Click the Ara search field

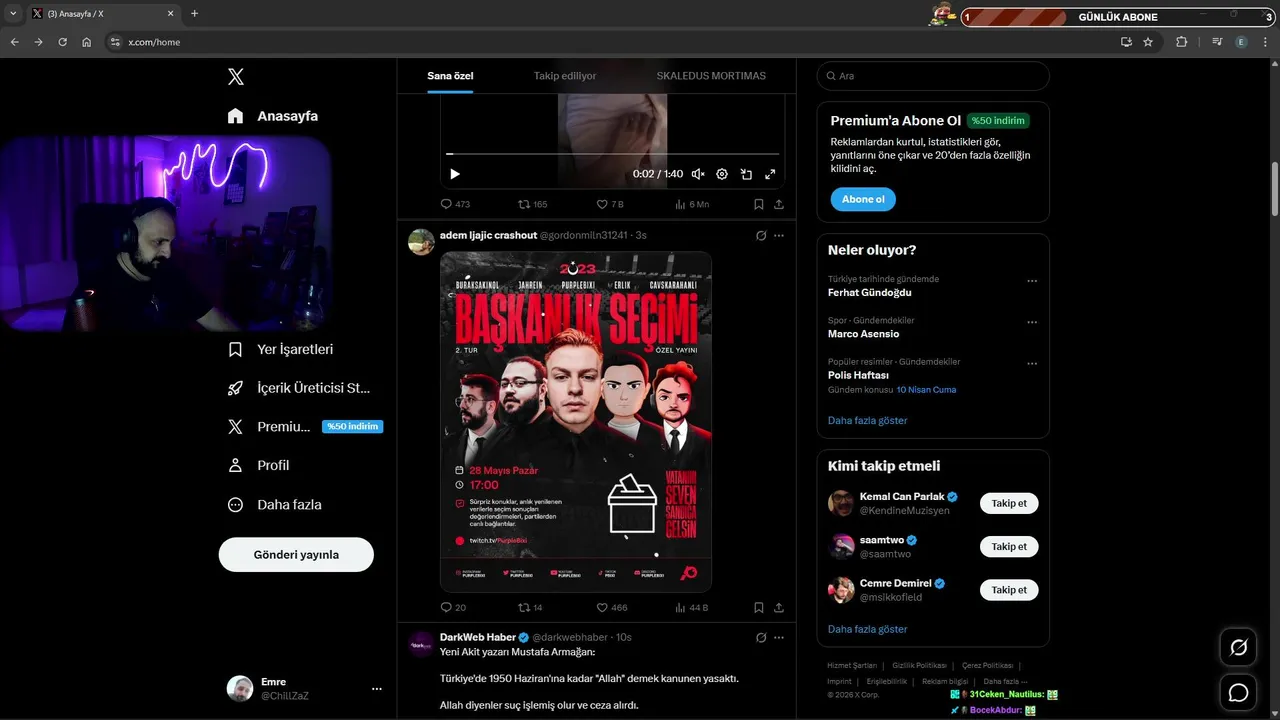pyautogui.click(x=933, y=76)
